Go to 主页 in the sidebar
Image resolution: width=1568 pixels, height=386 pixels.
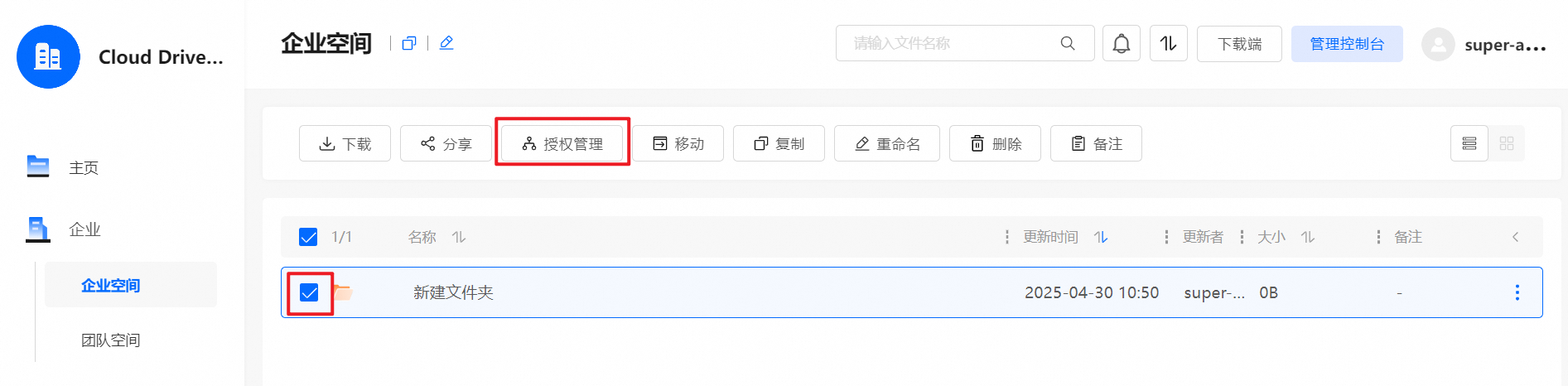pyautogui.click(x=84, y=168)
